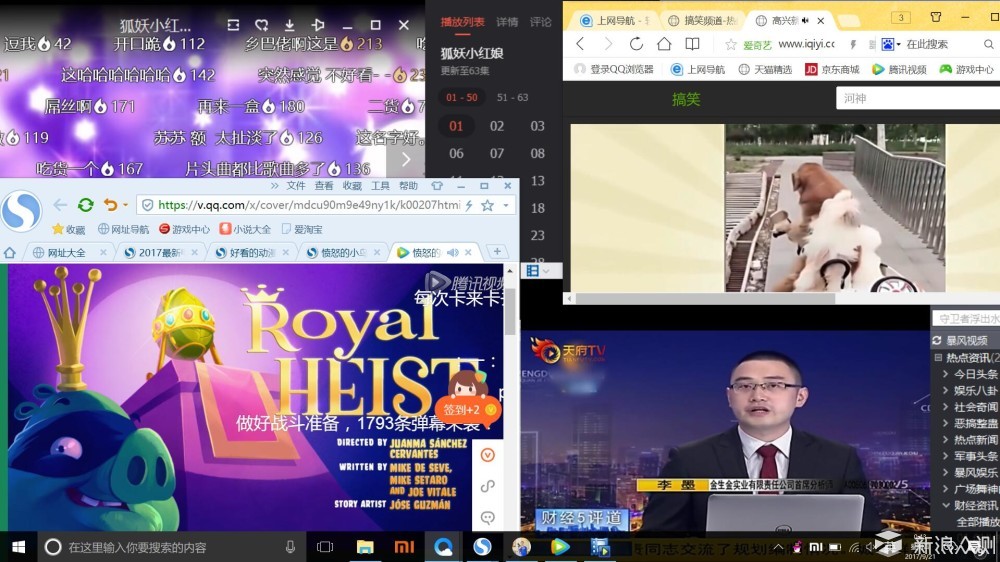Switch to the 2017最新 tab in Sogou
This screenshot has width=1000, height=562.
pos(159,253)
